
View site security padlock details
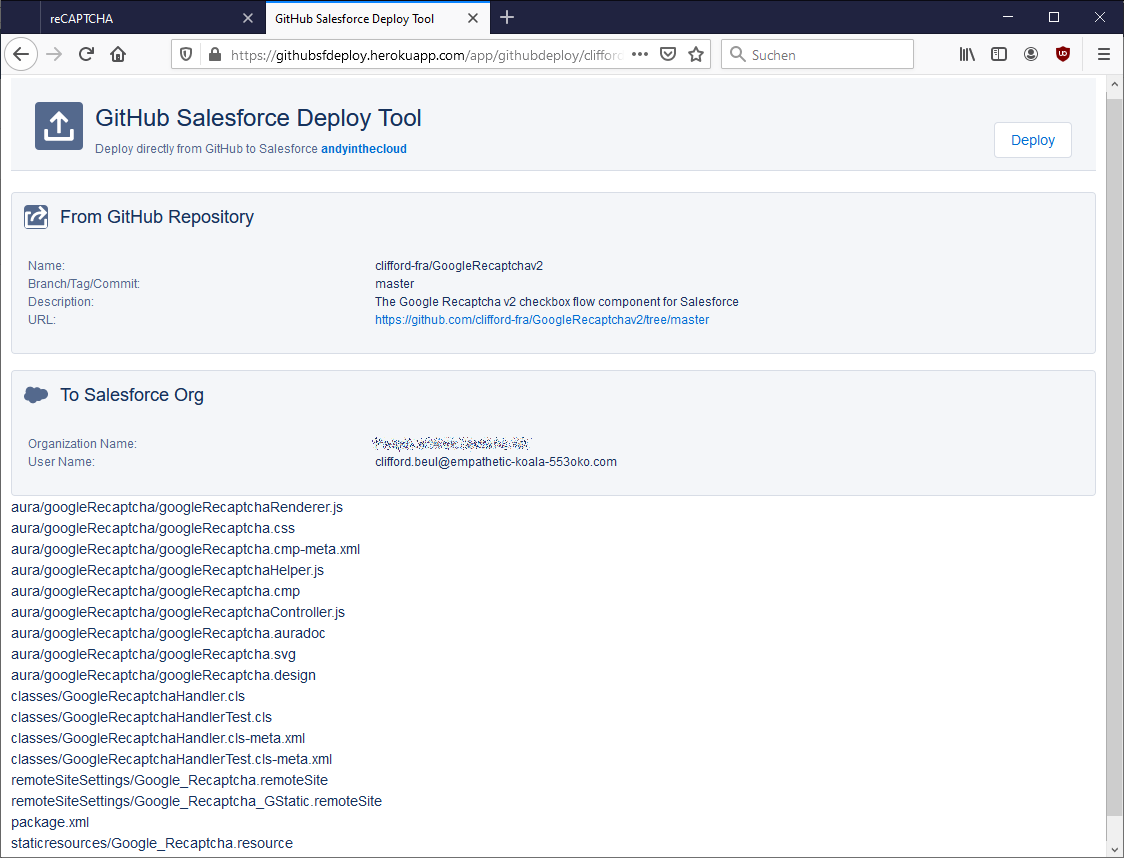coord(214,54)
